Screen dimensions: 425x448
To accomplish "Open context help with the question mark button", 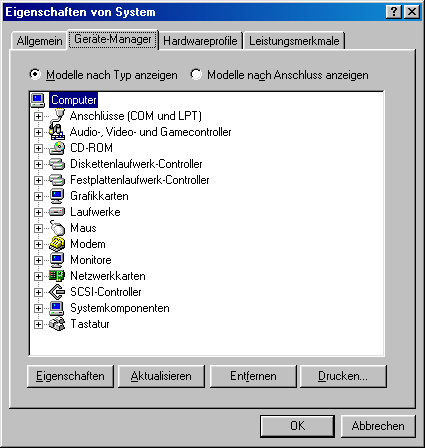I will (394, 12).
